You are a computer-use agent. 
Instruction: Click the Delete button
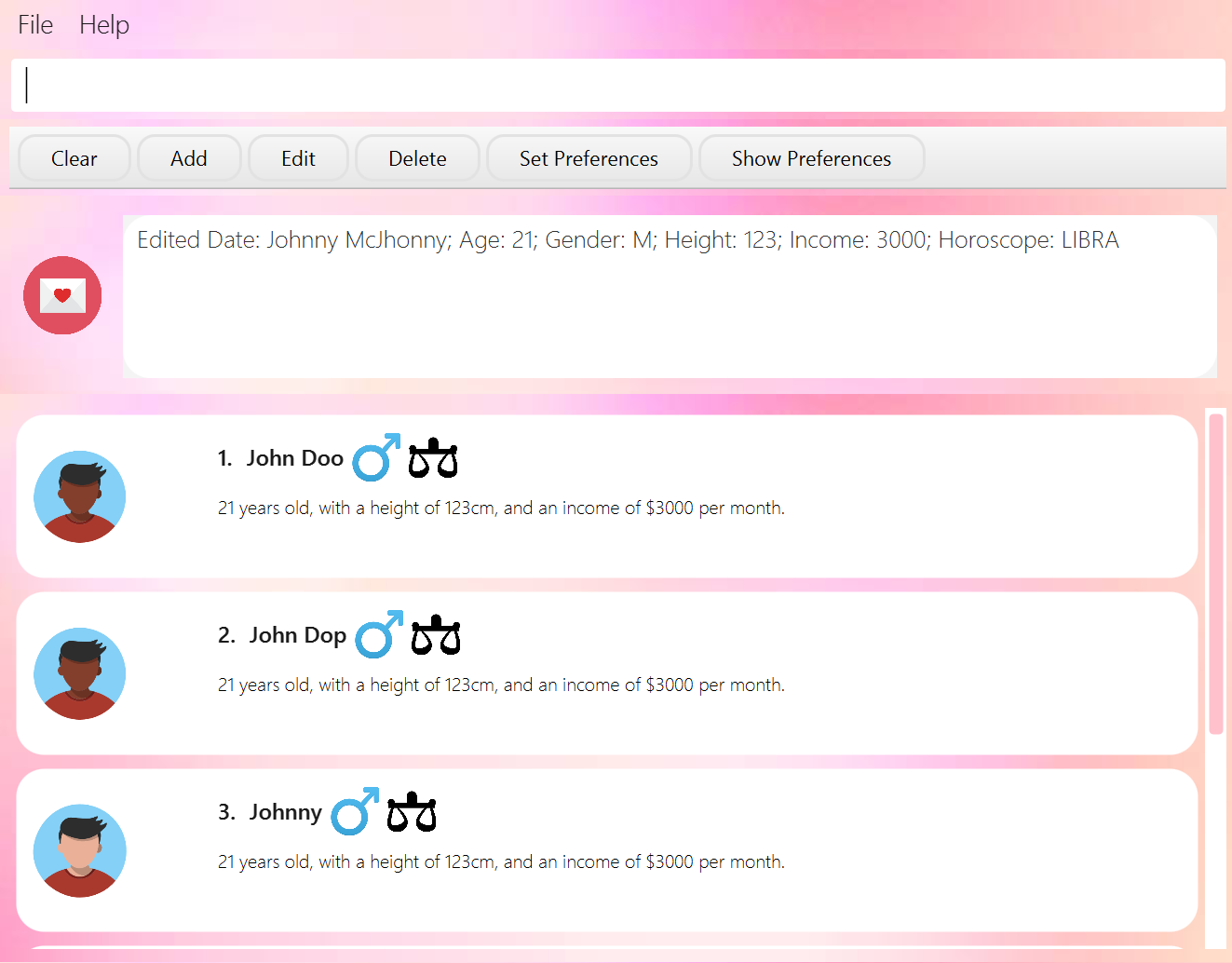click(417, 158)
